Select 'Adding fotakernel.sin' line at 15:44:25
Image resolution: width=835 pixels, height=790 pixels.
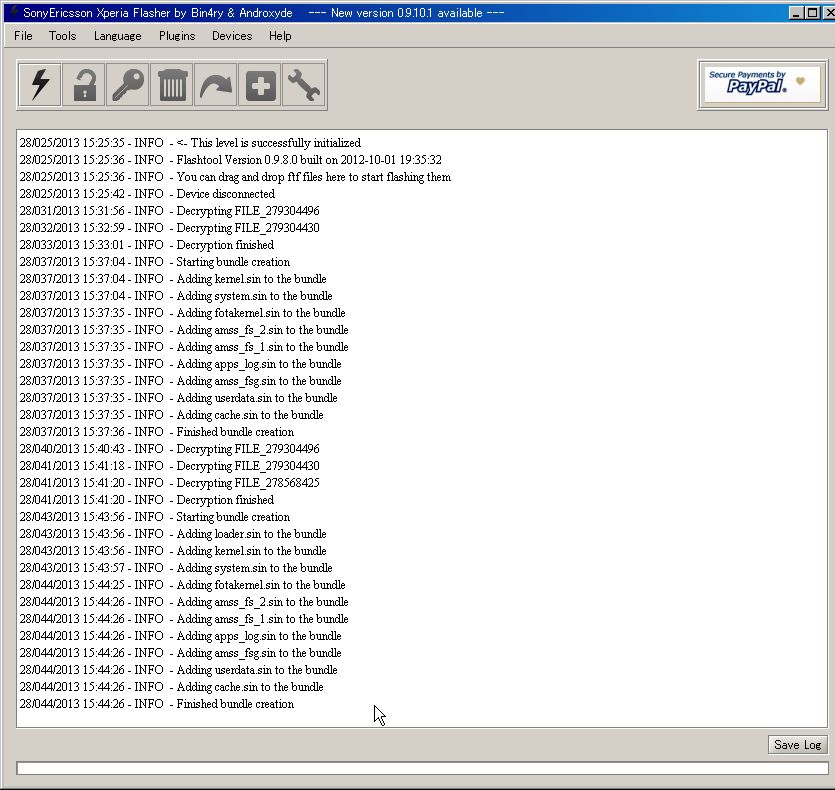pos(183,585)
